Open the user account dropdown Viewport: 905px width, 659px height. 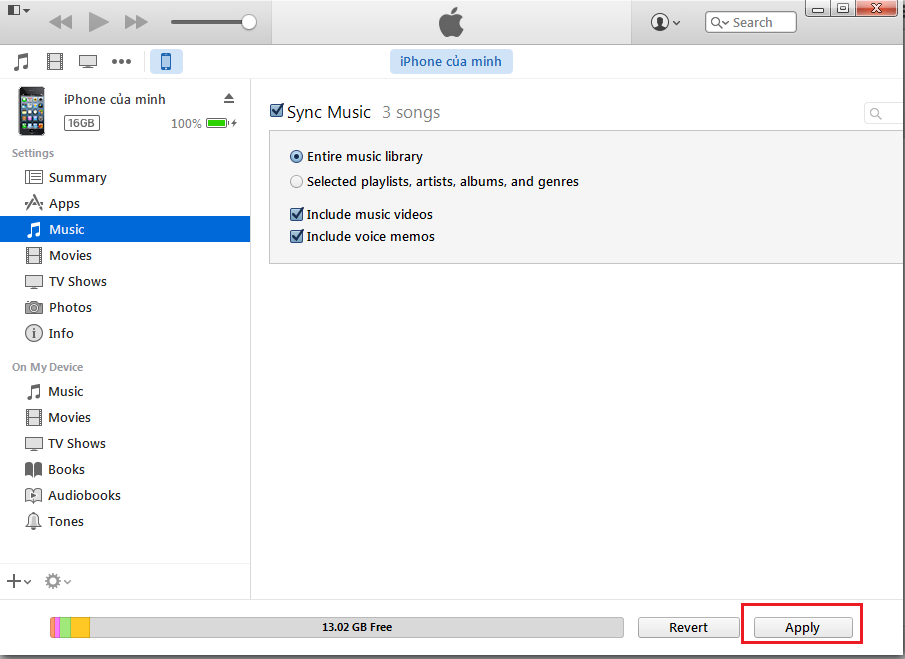[665, 22]
